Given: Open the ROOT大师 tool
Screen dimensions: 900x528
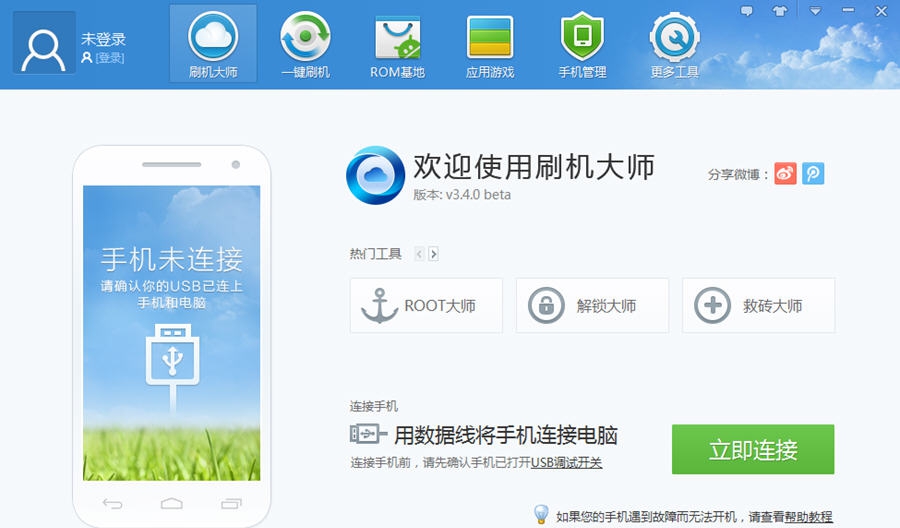Looking at the screenshot, I should 426,305.
